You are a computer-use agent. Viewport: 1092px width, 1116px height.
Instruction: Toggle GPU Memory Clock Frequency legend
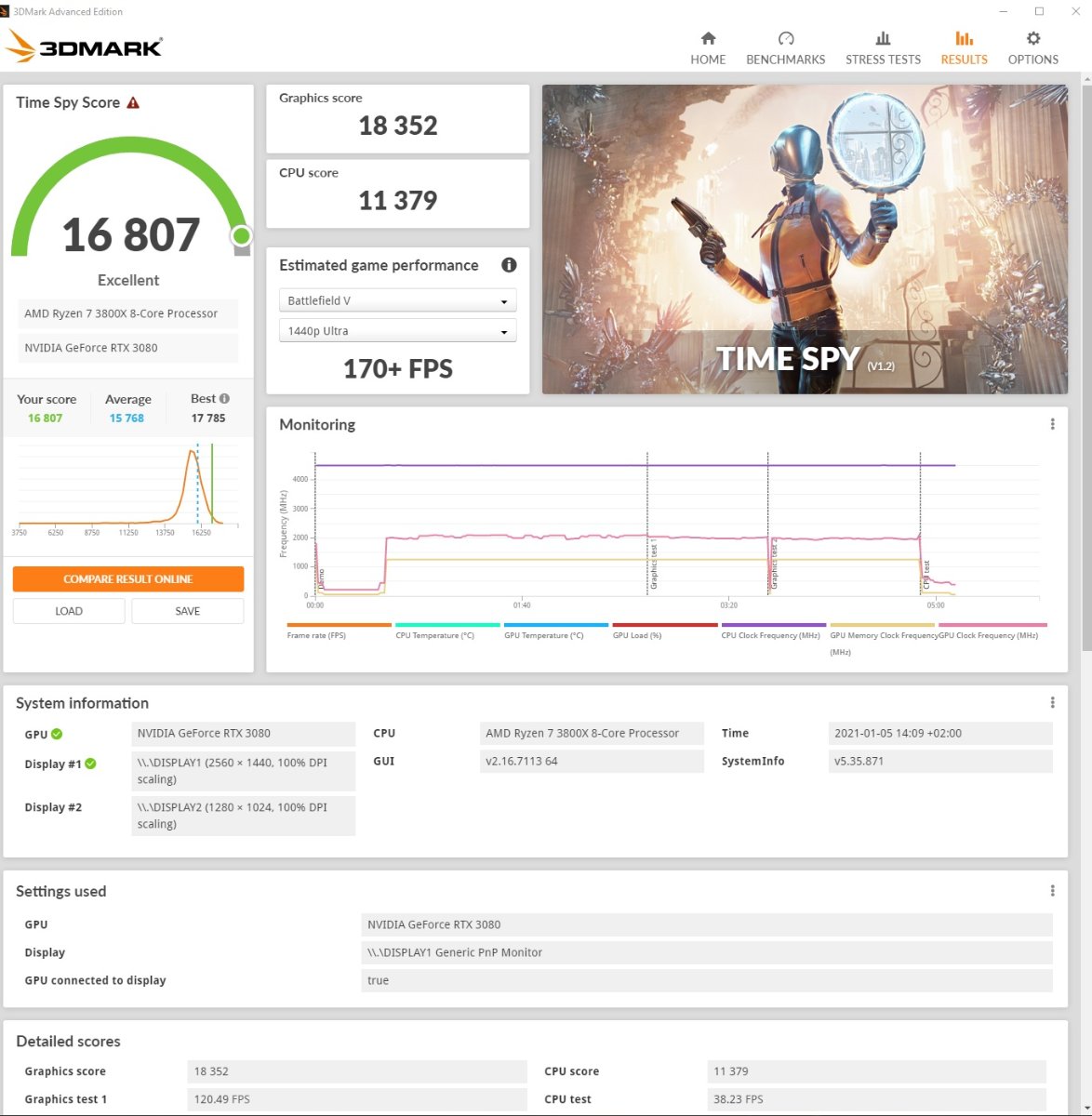(883, 639)
